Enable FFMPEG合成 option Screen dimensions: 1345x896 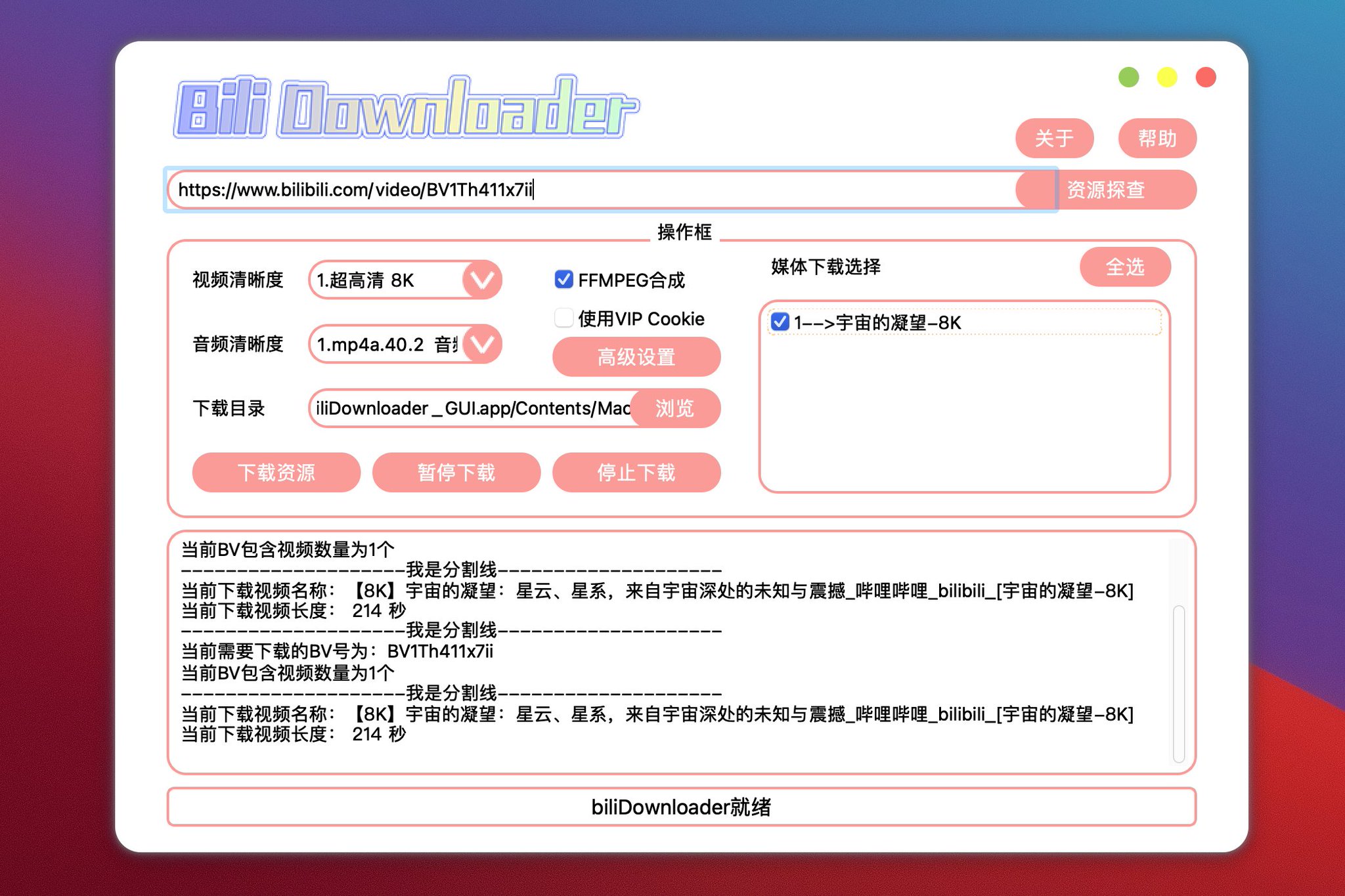(563, 280)
